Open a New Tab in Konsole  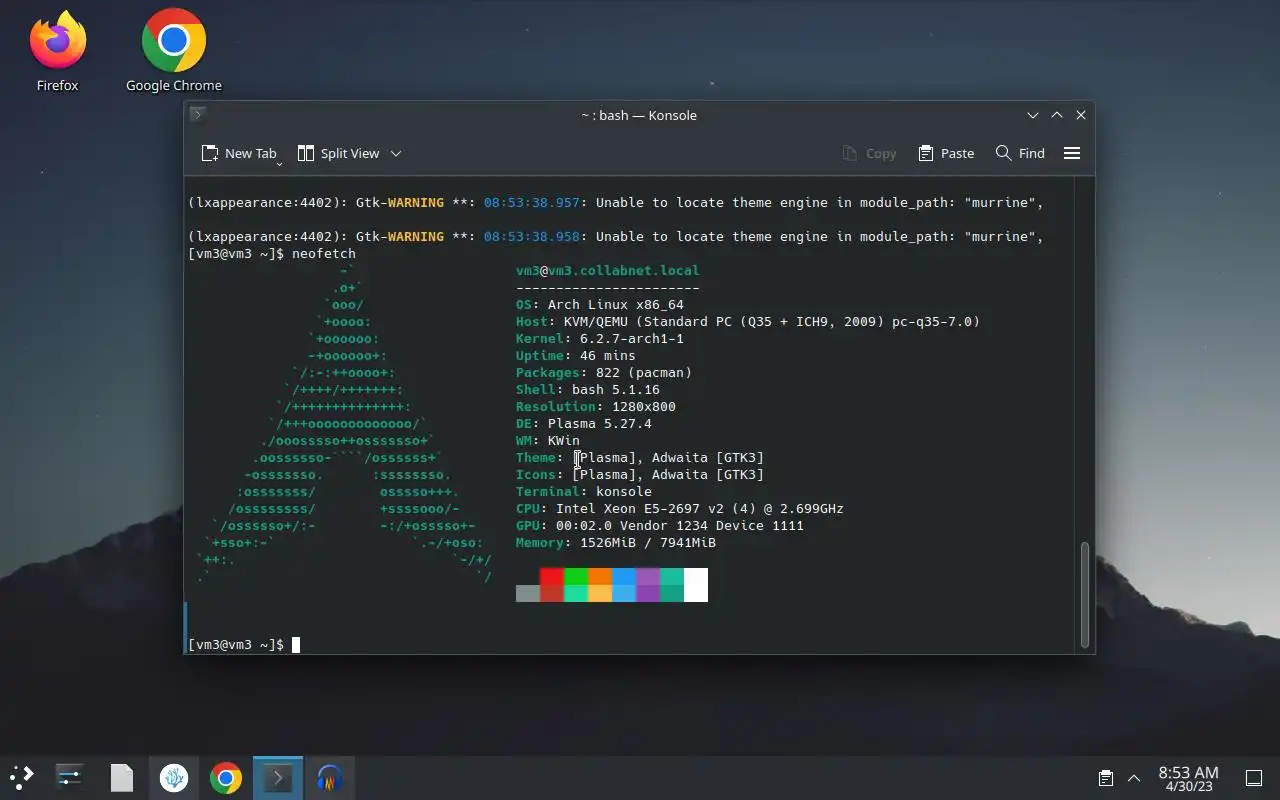coord(238,153)
